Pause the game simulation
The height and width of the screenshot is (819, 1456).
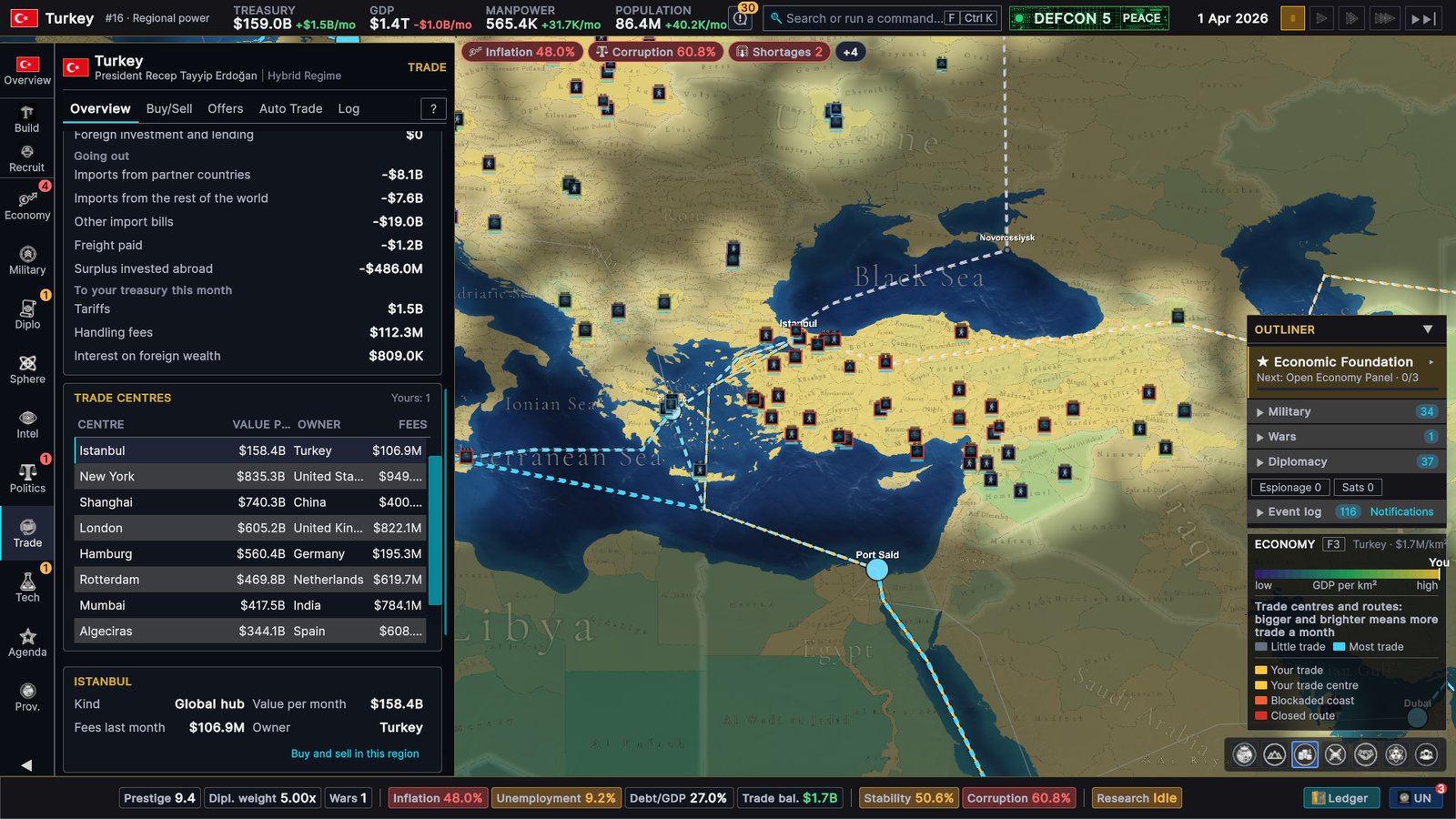click(x=1292, y=18)
